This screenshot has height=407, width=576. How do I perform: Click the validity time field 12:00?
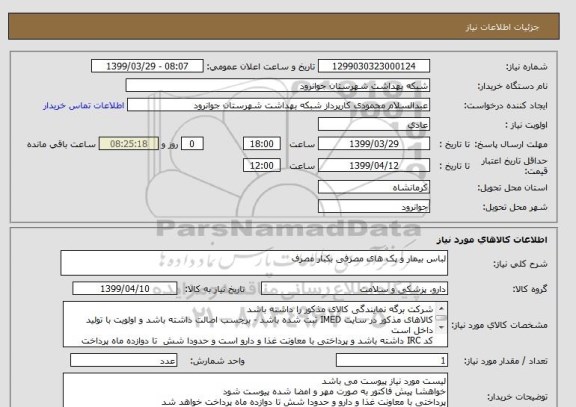point(262,165)
